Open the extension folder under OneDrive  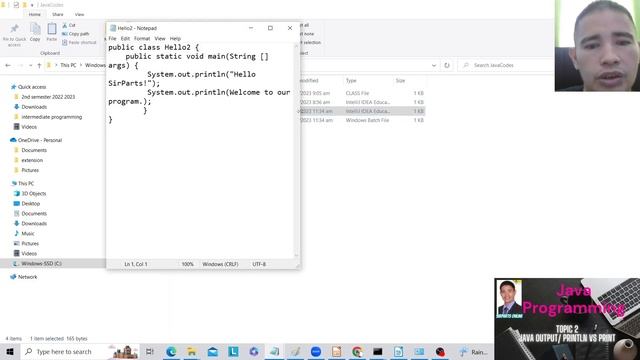coord(32,160)
